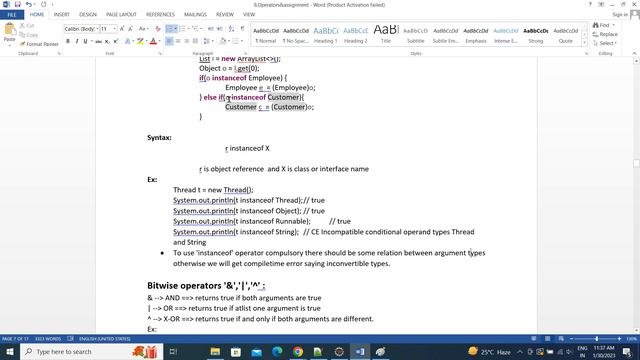Click the Increase Indent icon
The width and height of the screenshot is (640, 360).
tap(220, 29)
